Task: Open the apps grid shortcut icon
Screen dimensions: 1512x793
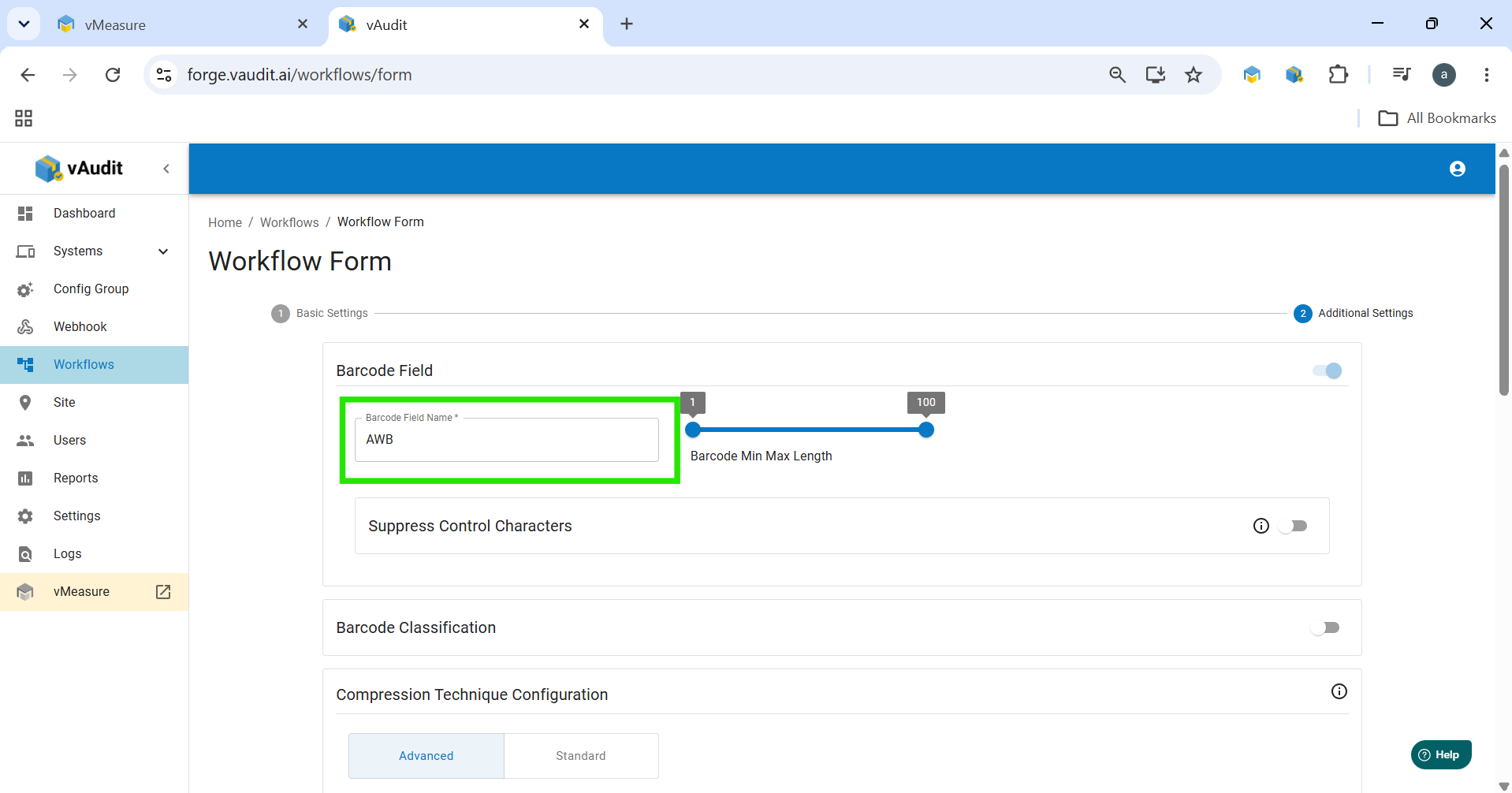Action: (x=24, y=118)
